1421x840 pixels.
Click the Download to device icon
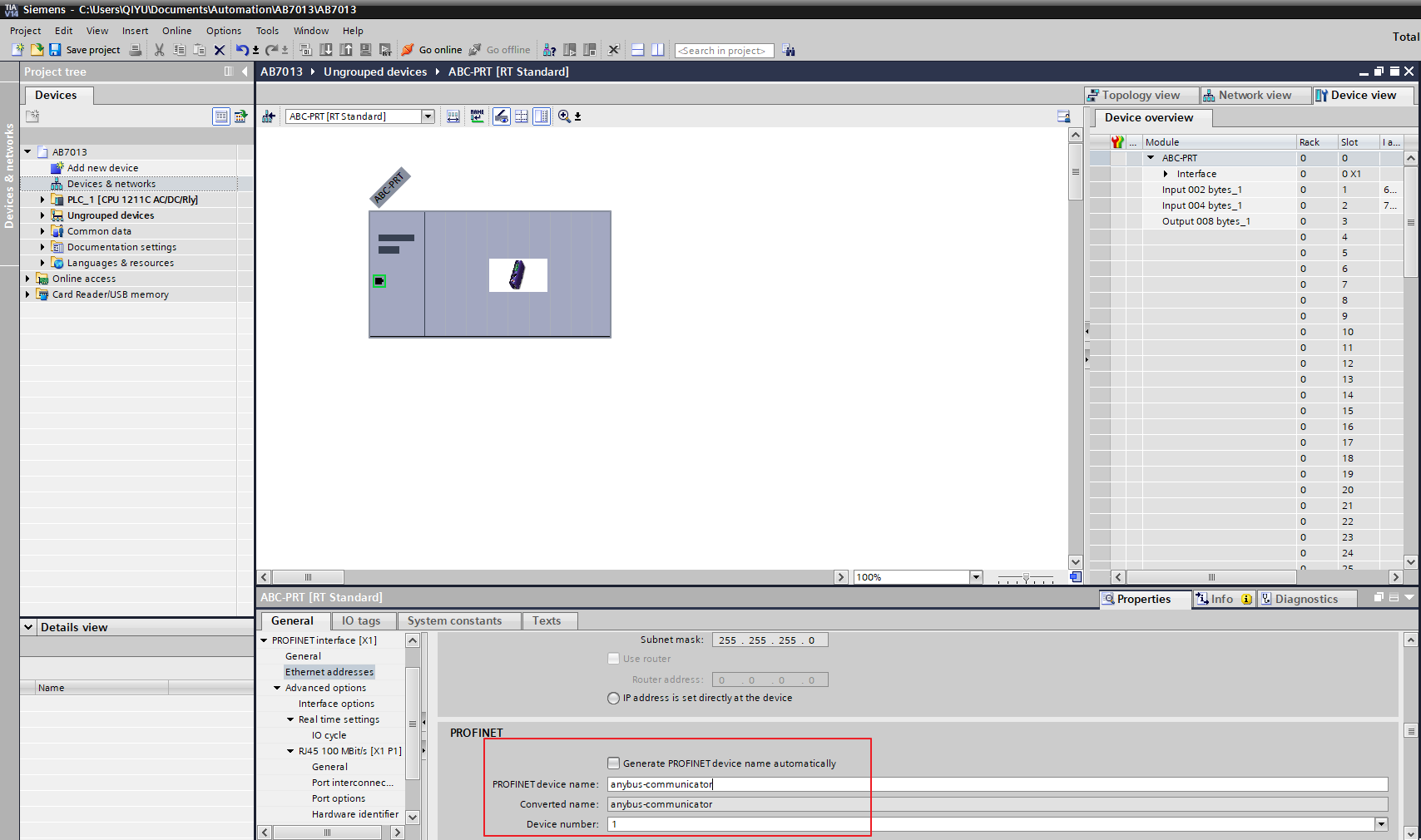[326, 50]
